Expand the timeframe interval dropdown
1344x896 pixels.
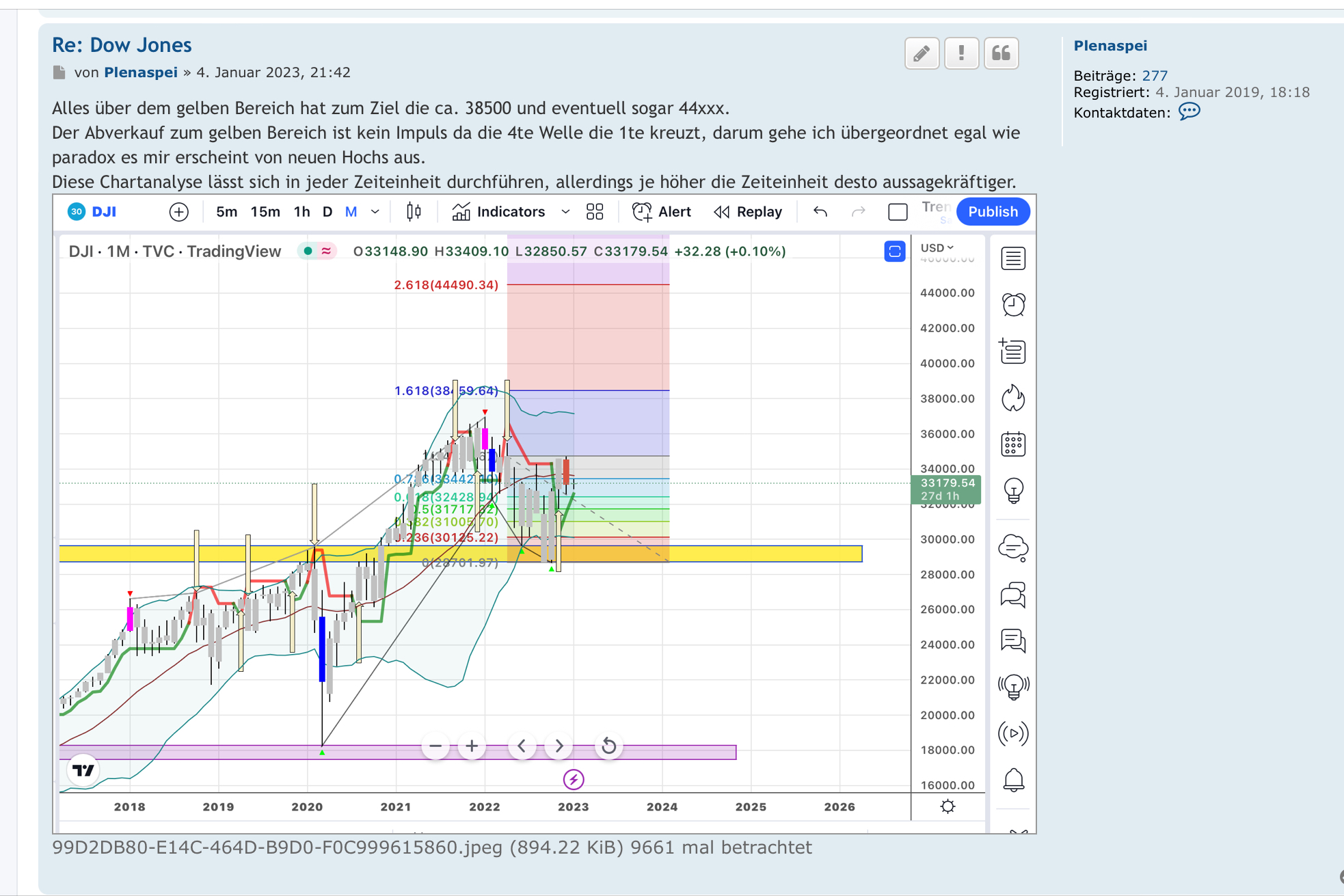[x=375, y=212]
